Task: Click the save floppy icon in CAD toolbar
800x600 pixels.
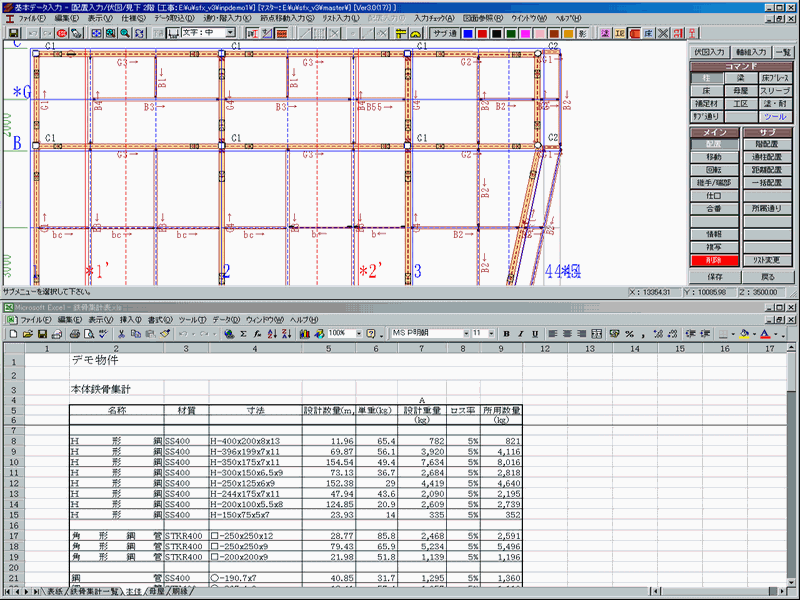Action: click(14, 33)
